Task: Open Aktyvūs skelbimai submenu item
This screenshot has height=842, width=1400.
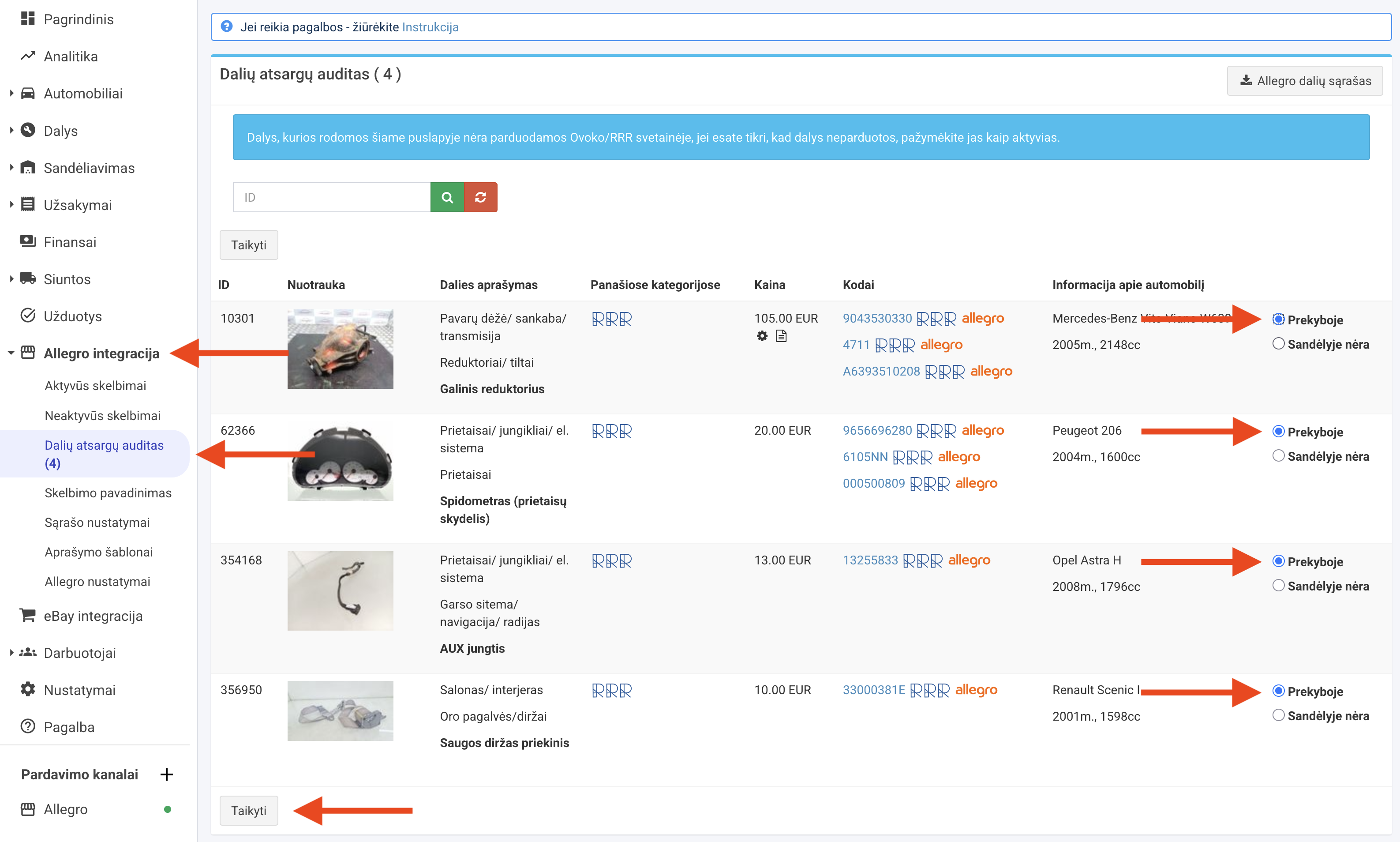Action: (x=95, y=386)
